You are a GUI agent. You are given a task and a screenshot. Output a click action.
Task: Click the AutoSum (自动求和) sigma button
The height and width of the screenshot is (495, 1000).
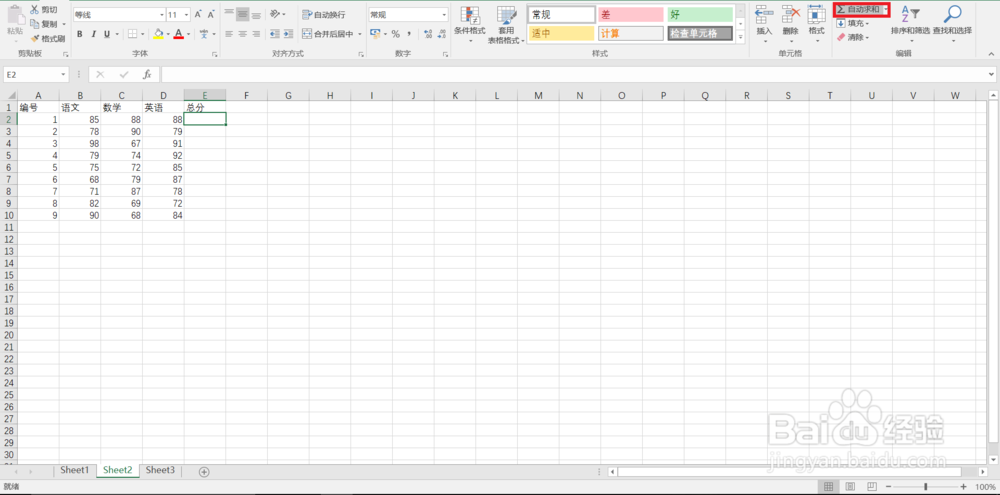(858, 10)
